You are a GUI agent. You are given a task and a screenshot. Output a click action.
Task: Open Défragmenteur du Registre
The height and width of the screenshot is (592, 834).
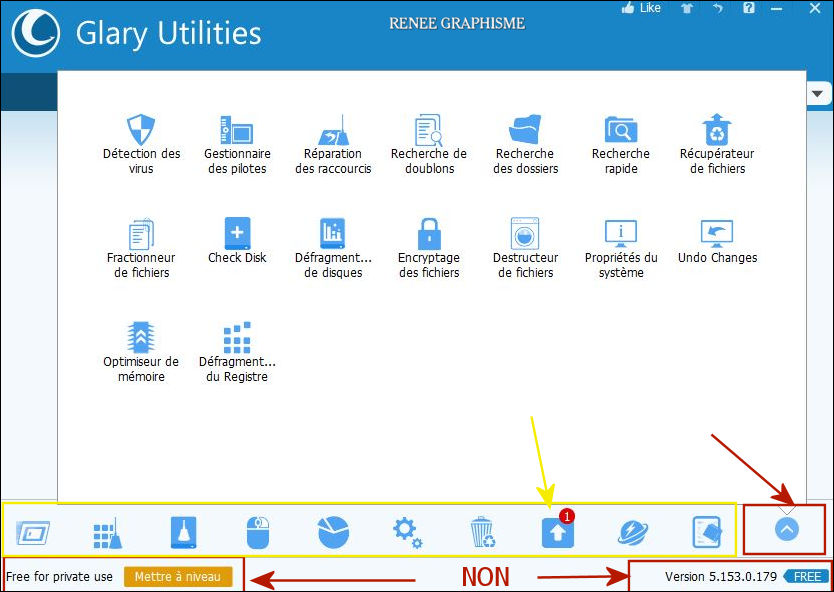point(237,352)
